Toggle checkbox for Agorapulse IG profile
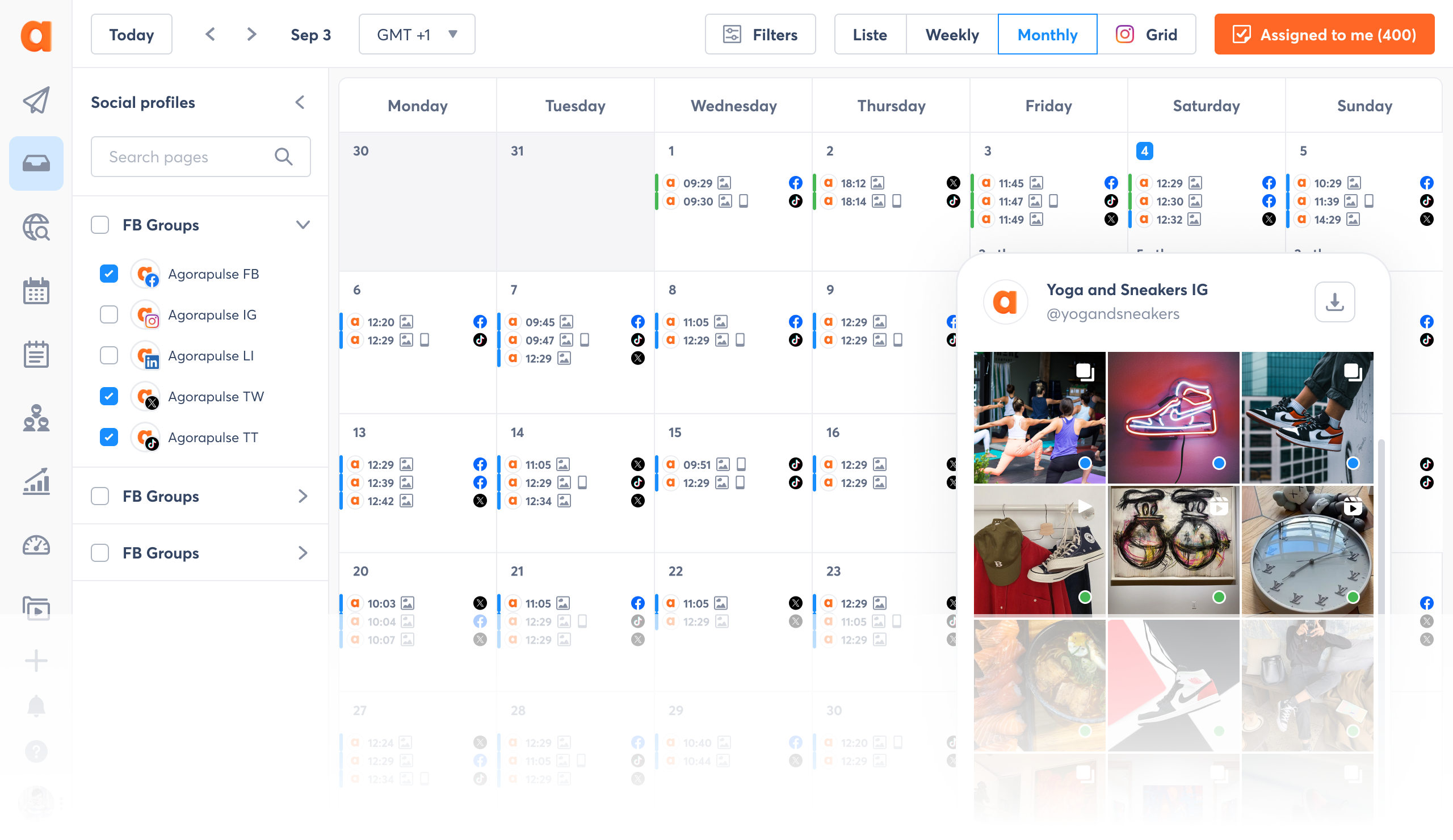 click(109, 314)
